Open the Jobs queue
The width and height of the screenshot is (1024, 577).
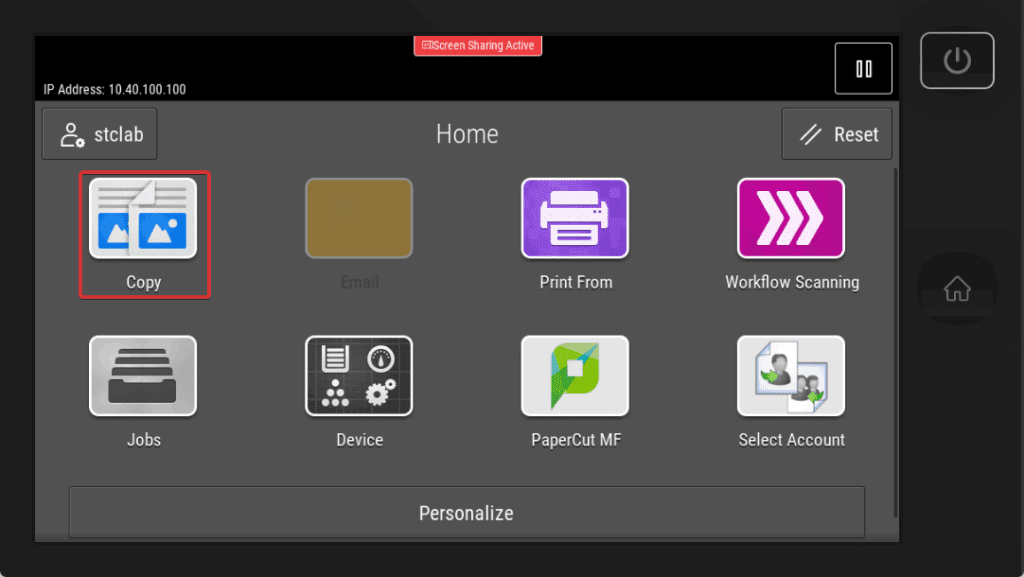coord(143,377)
